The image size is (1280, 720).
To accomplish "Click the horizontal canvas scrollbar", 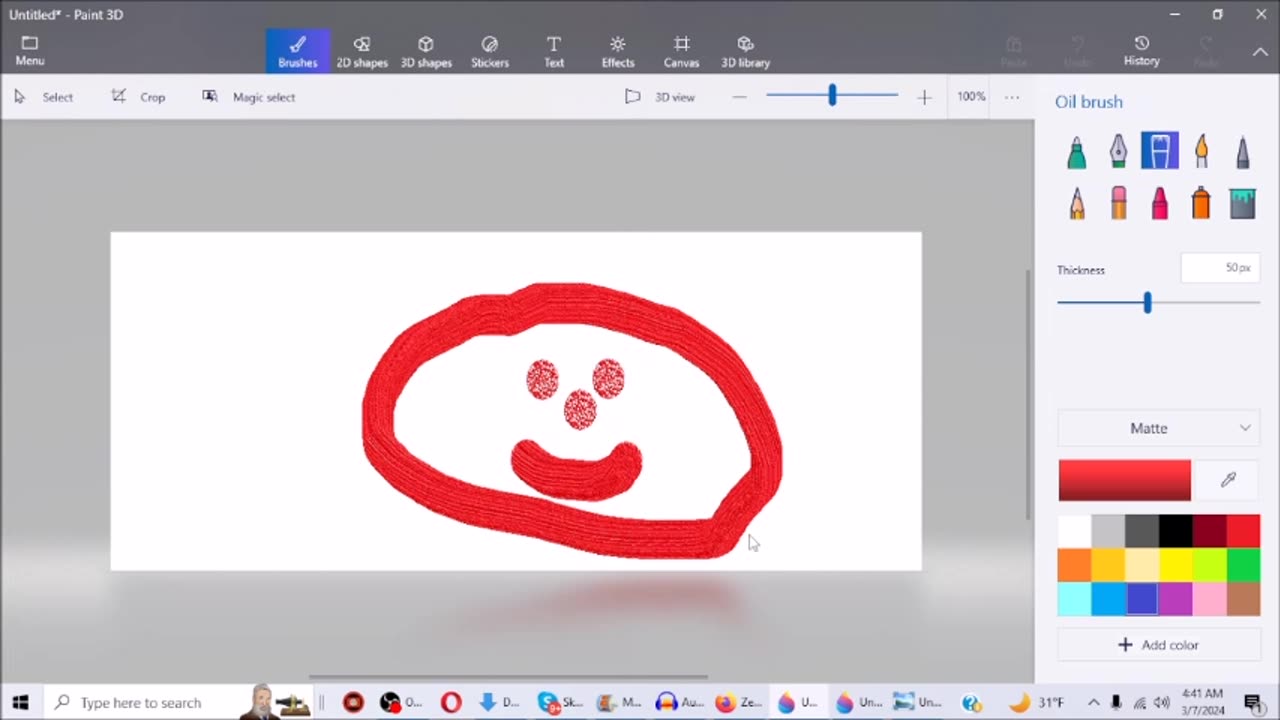I will [x=508, y=677].
